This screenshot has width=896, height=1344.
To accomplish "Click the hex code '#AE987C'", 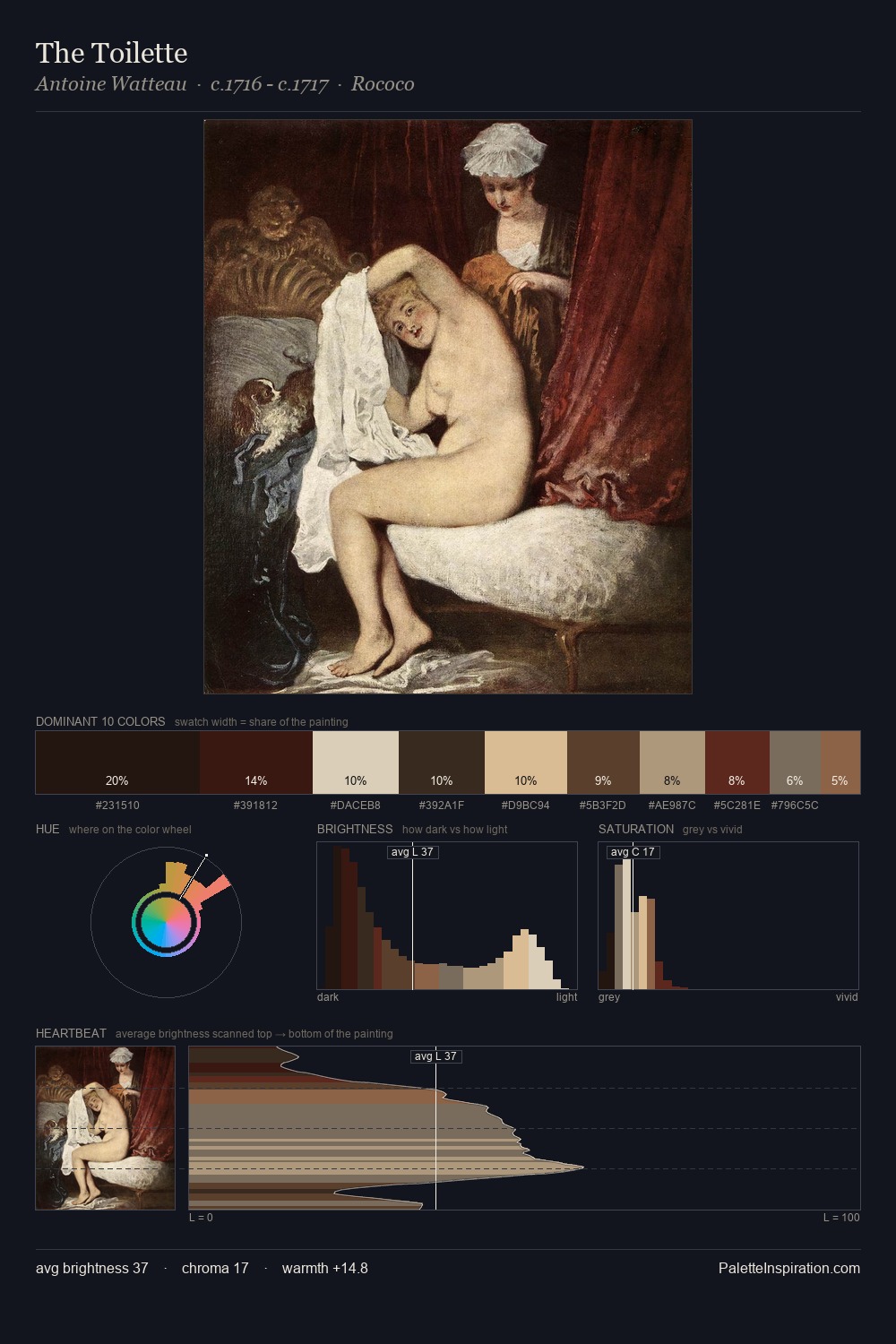I will pyautogui.click(x=672, y=806).
